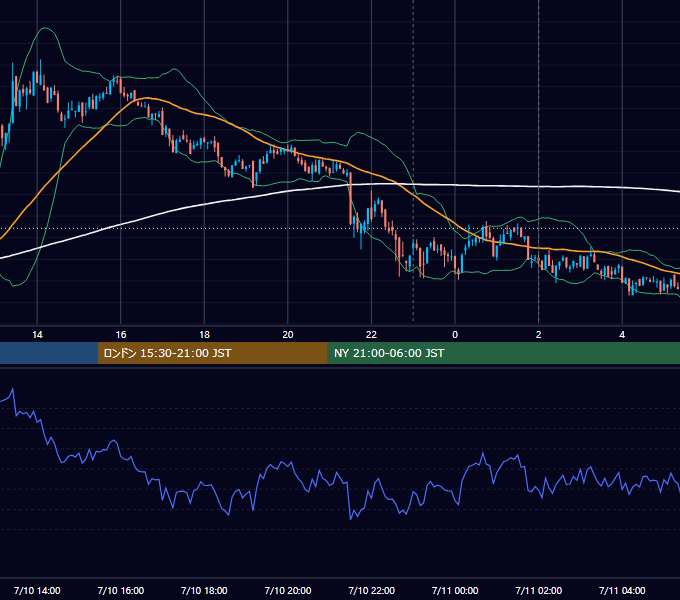
Task: Select the ロンドン 15:30-21:00 JST session bar
Action: [212, 353]
